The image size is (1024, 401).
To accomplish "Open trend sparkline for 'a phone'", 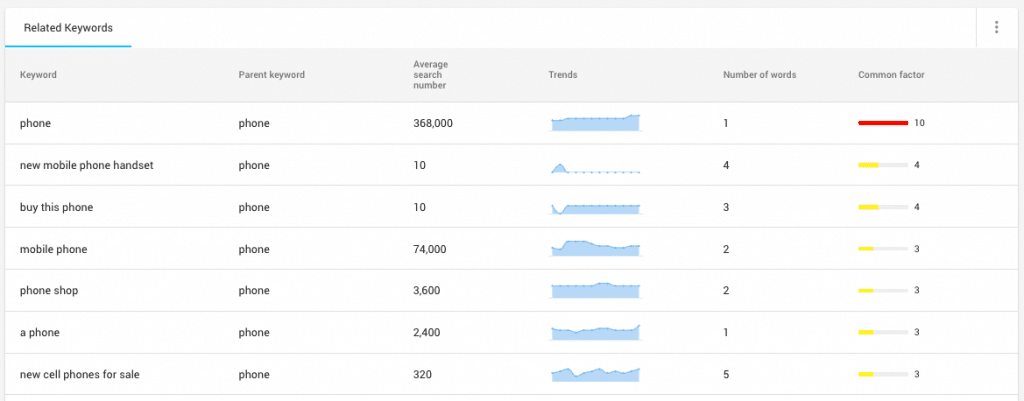I will pos(595,331).
